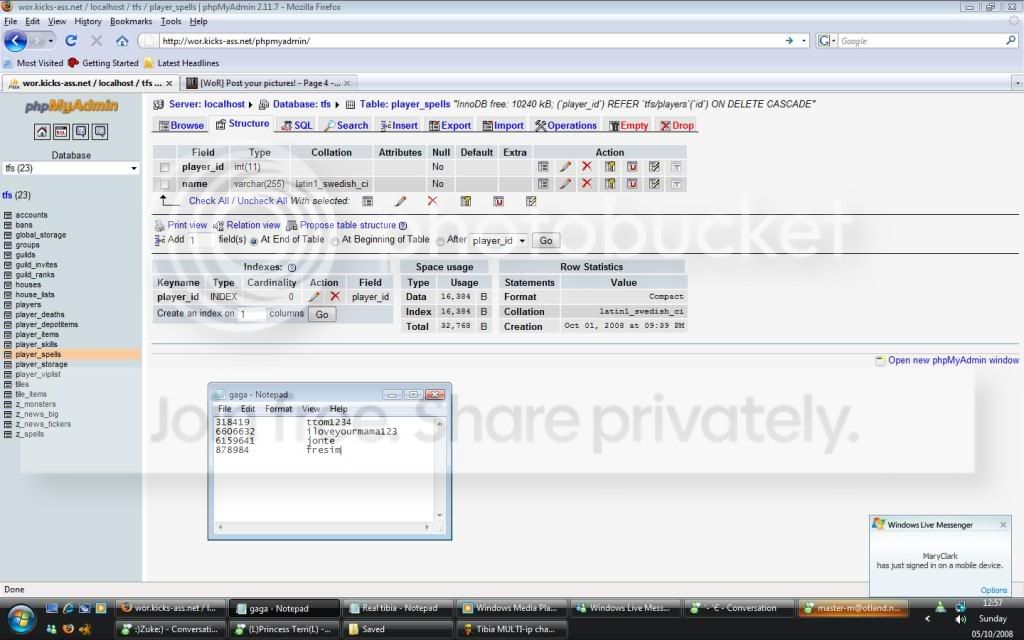1024x640 pixels.
Task: Click the index columns number input box
Action: (x=251, y=315)
